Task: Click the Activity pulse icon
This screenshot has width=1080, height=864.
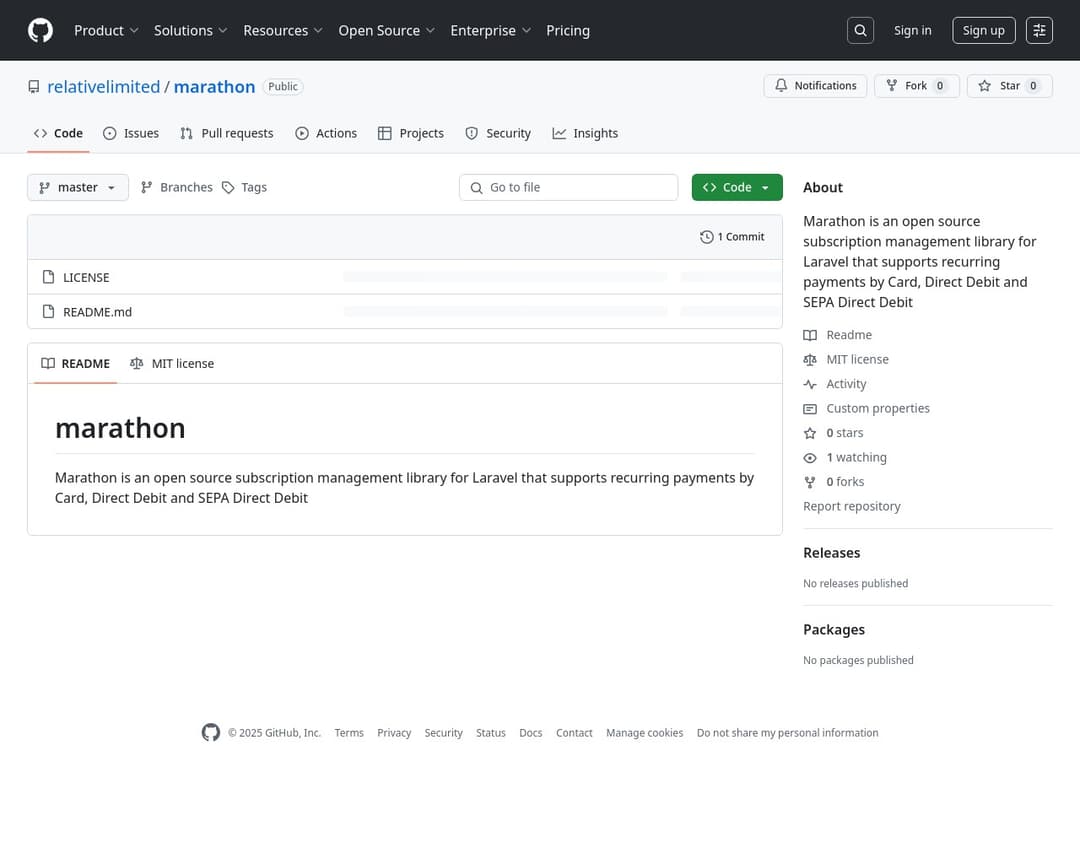Action: click(810, 384)
